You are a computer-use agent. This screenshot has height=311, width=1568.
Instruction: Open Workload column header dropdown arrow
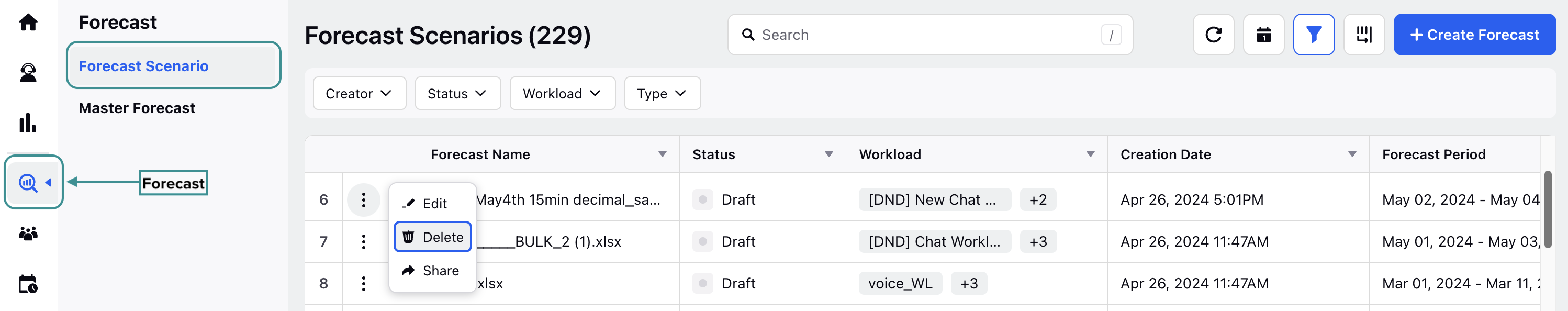tap(1090, 154)
